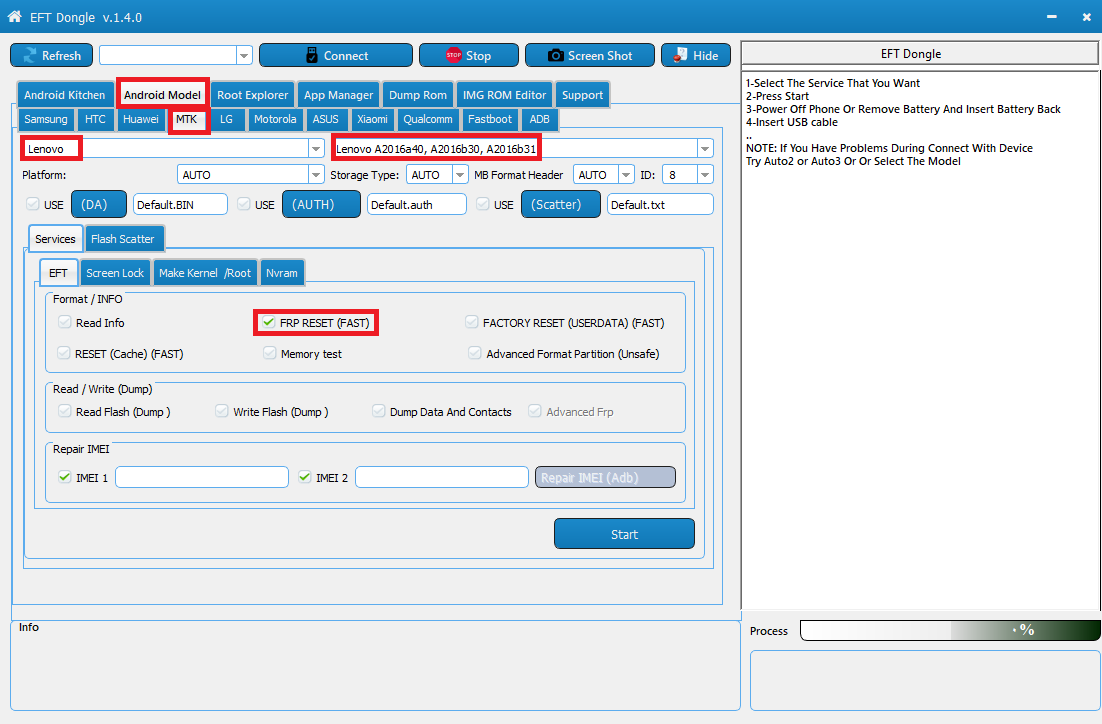Image resolution: width=1102 pixels, height=724 pixels.
Task: Enable the Memory test checkbox
Action: (x=270, y=353)
